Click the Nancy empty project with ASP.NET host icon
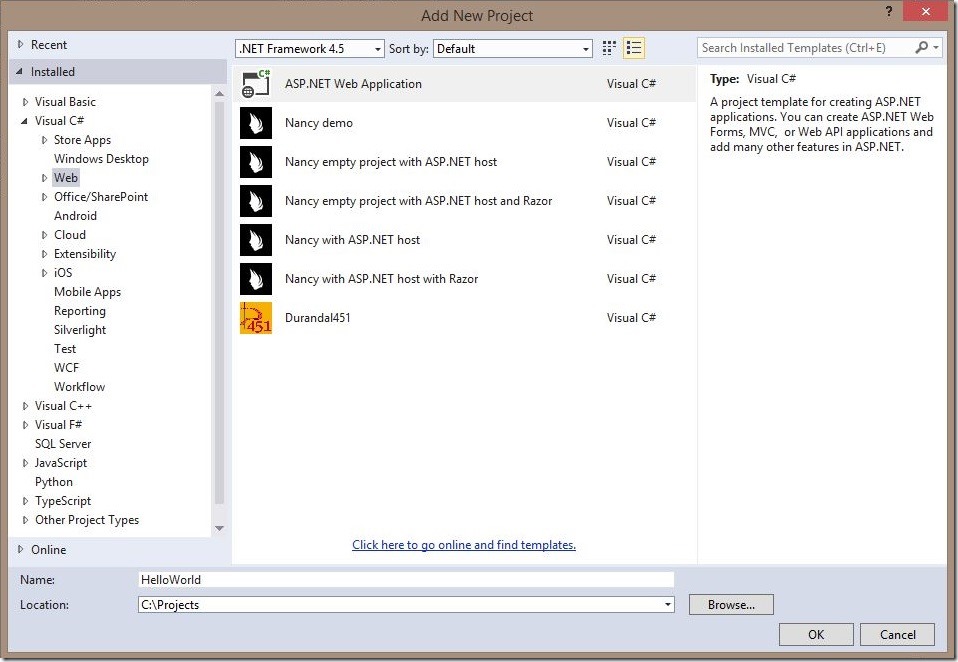Screen dimensions: 958x662 255,162
